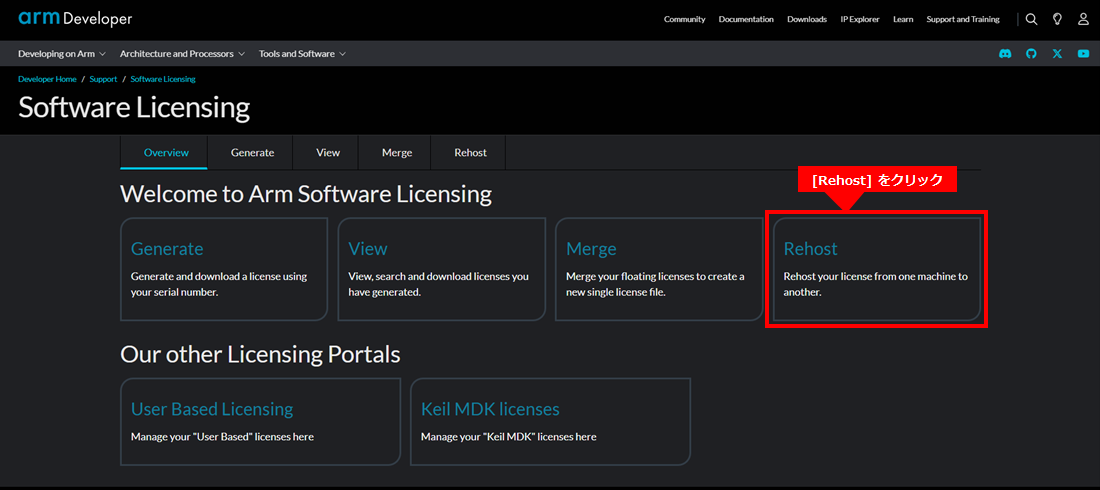Open Community in top navigation
The width and height of the screenshot is (1100, 490).
click(685, 20)
